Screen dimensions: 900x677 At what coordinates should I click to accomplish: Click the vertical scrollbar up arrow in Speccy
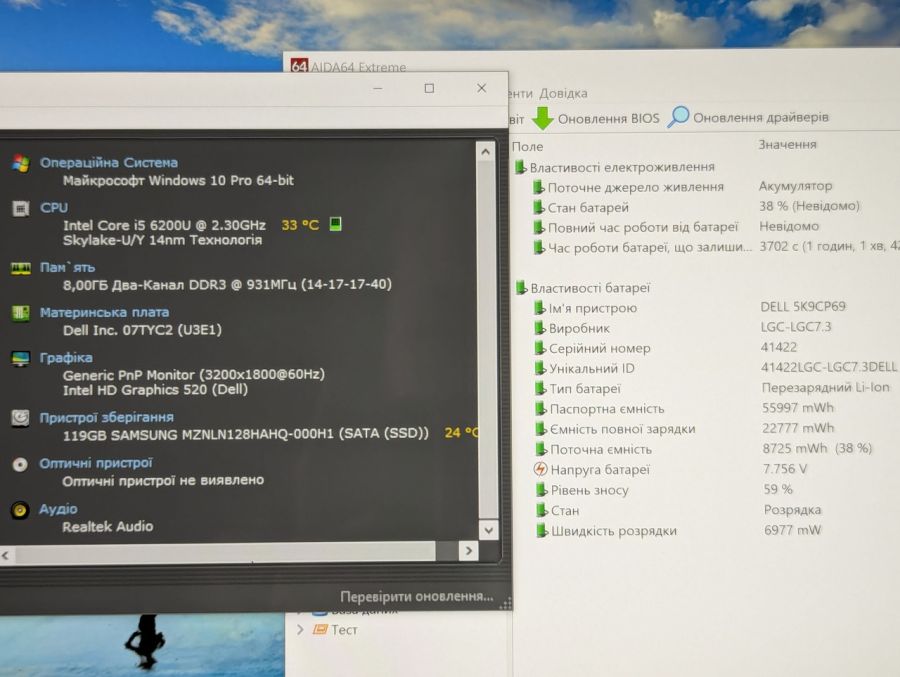(486, 152)
